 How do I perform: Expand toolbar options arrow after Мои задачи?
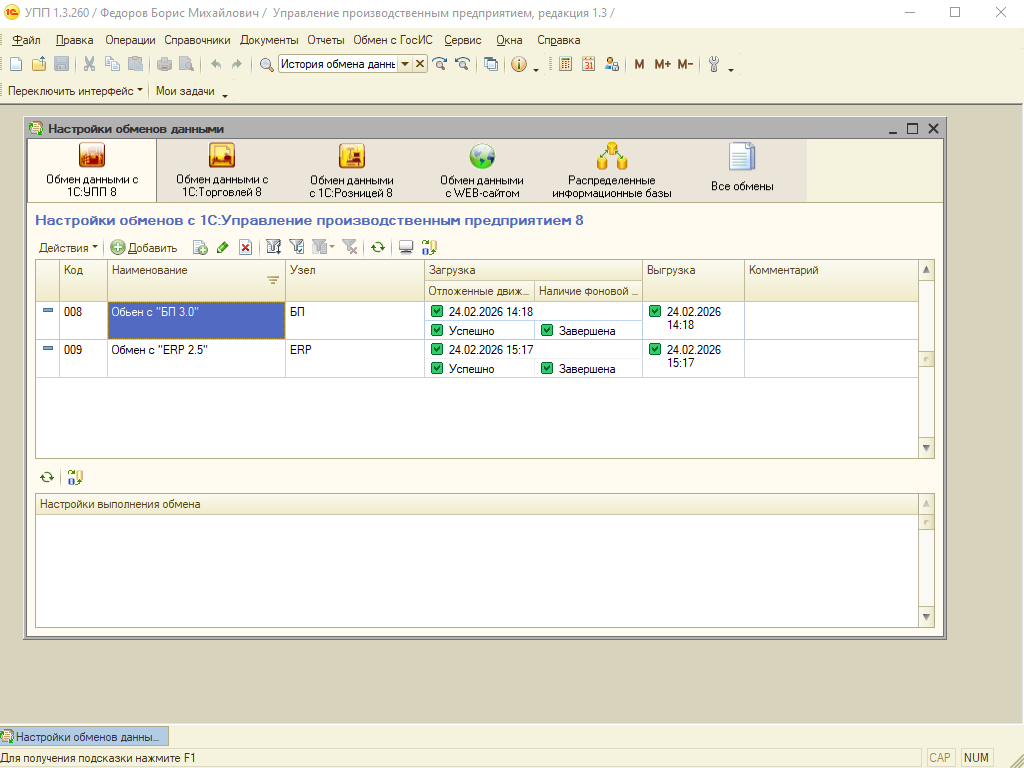[225, 95]
